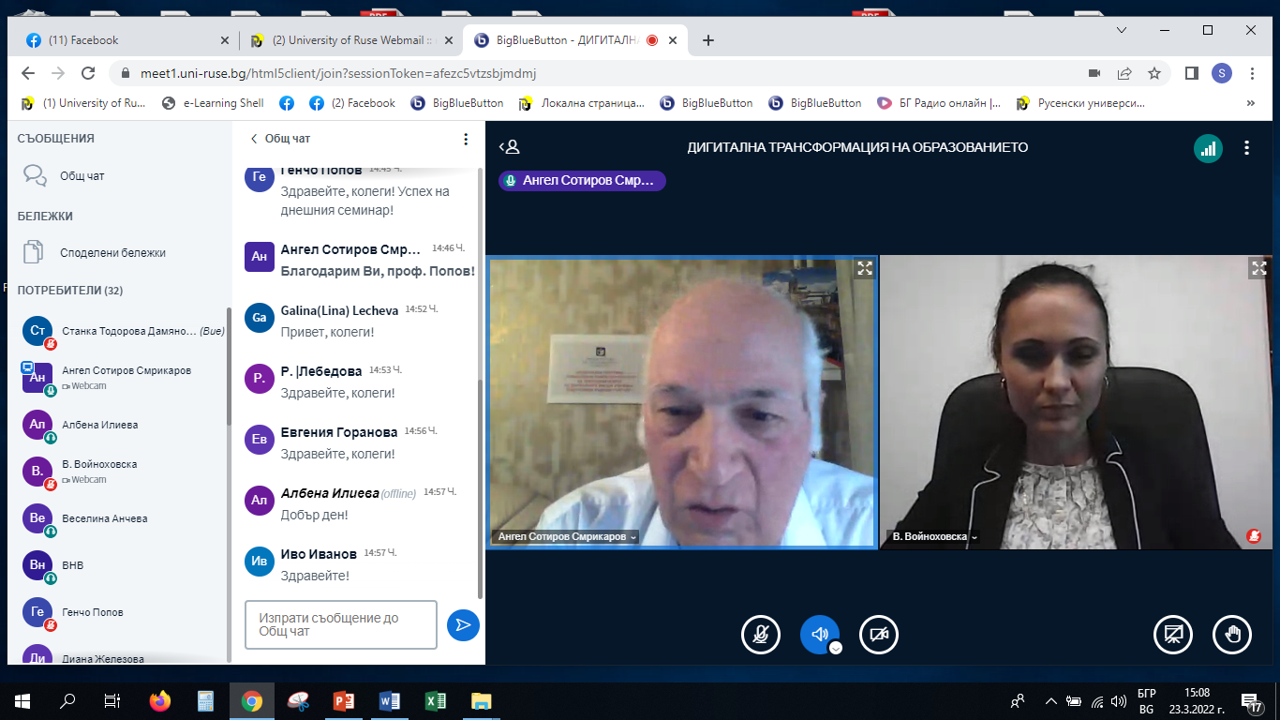Viewport: 1280px width, 720px height.
Task: Open chat options three-dot menu
Action: pos(465,139)
